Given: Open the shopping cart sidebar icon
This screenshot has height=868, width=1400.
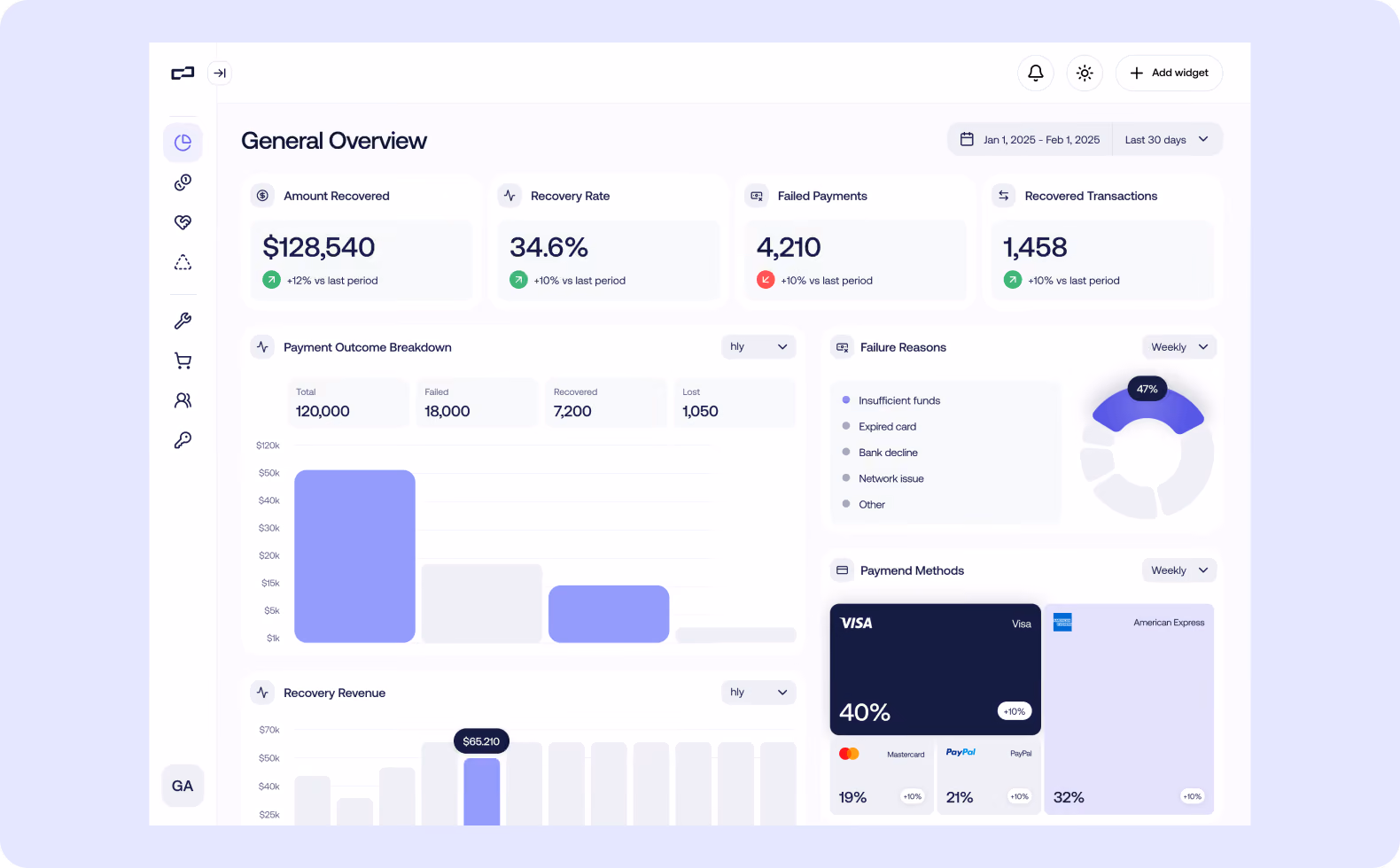Looking at the screenshot, I should point(183,360).
